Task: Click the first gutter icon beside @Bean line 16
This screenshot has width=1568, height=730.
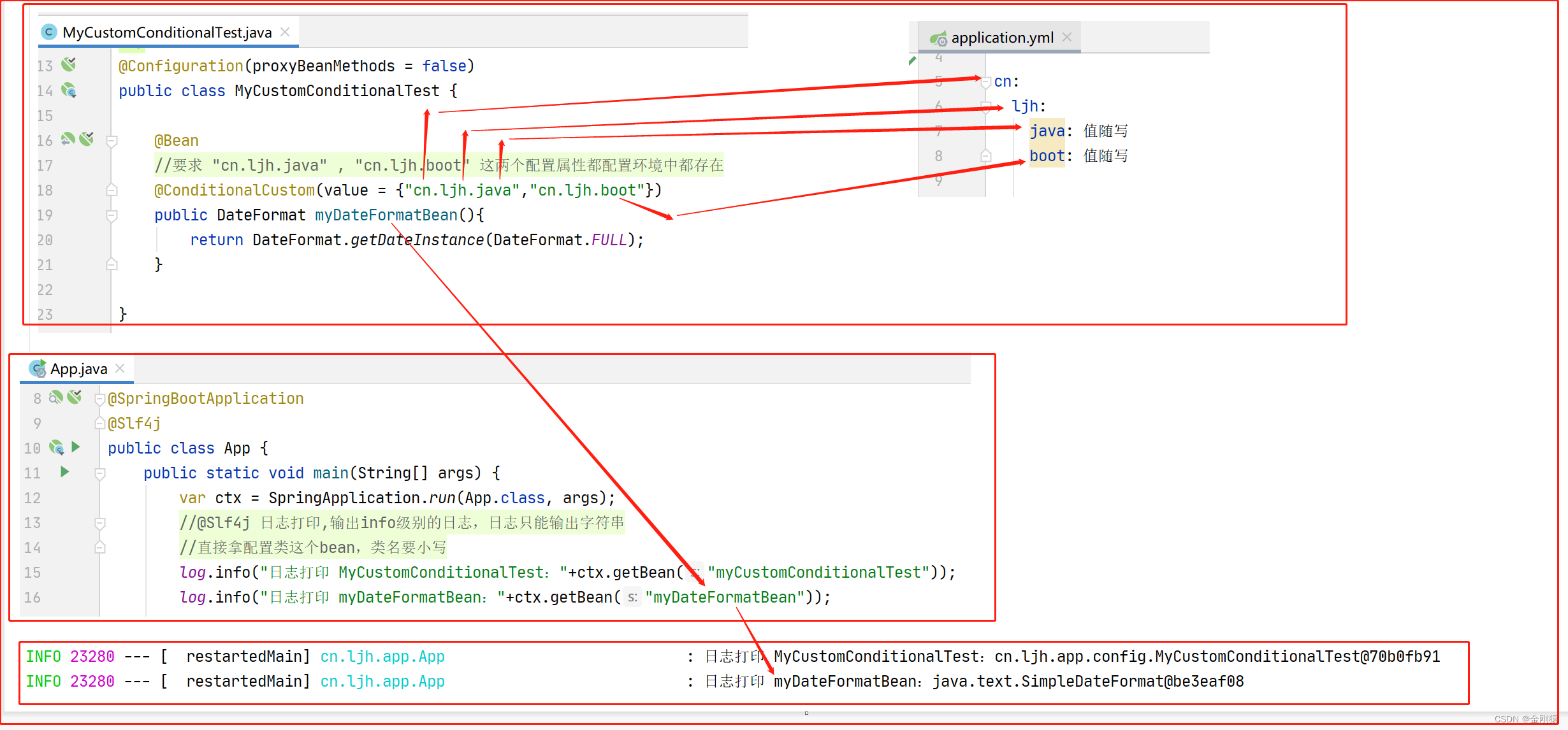Action: click(68, 140)
